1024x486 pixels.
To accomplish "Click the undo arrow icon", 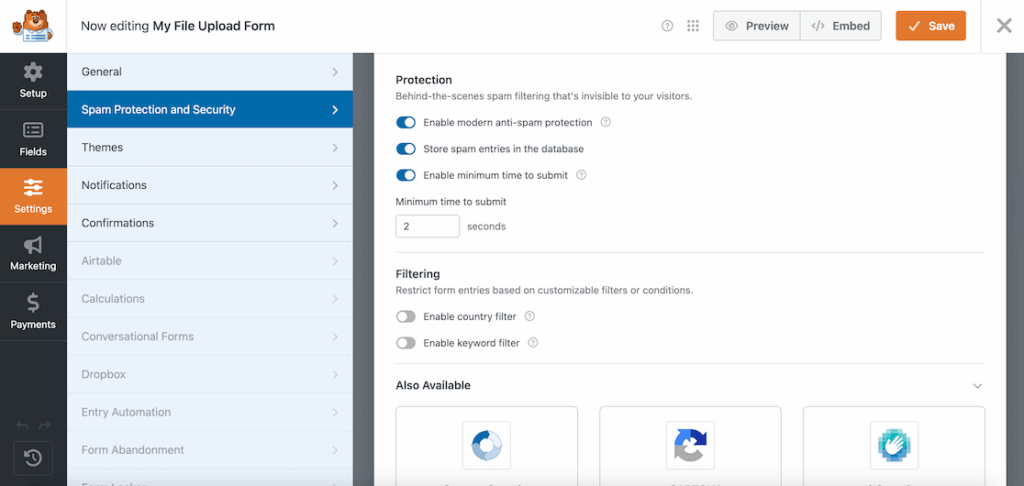I will click(22, 425).
